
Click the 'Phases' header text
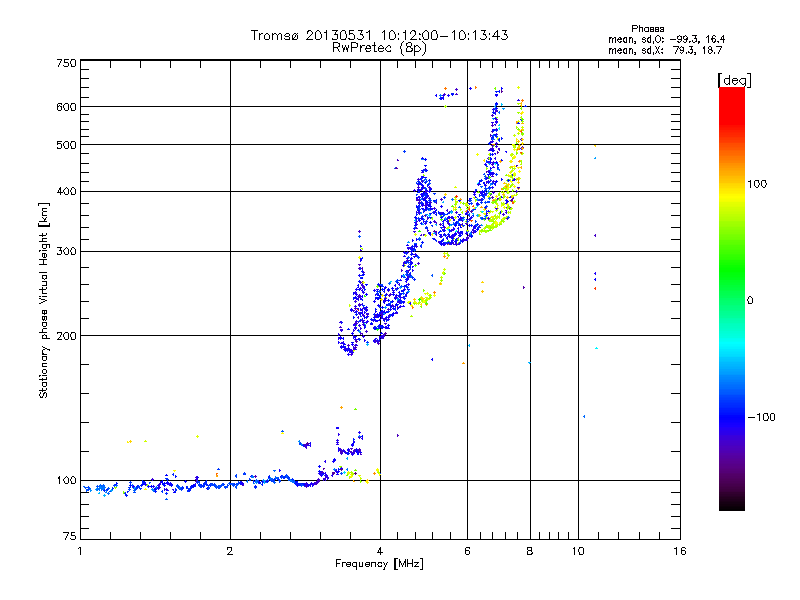647,29
